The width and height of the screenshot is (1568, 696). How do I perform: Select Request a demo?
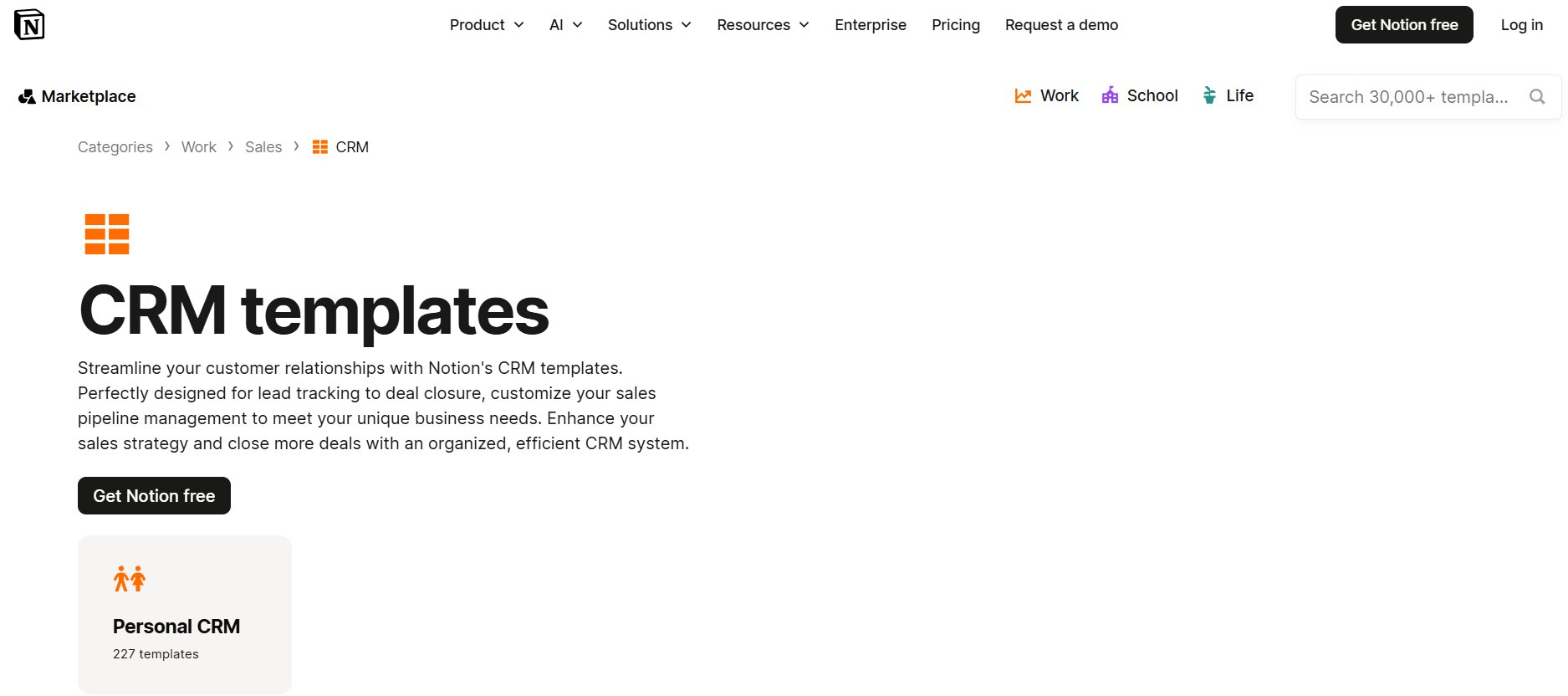pyautogui.click(x=1061, y=25)
